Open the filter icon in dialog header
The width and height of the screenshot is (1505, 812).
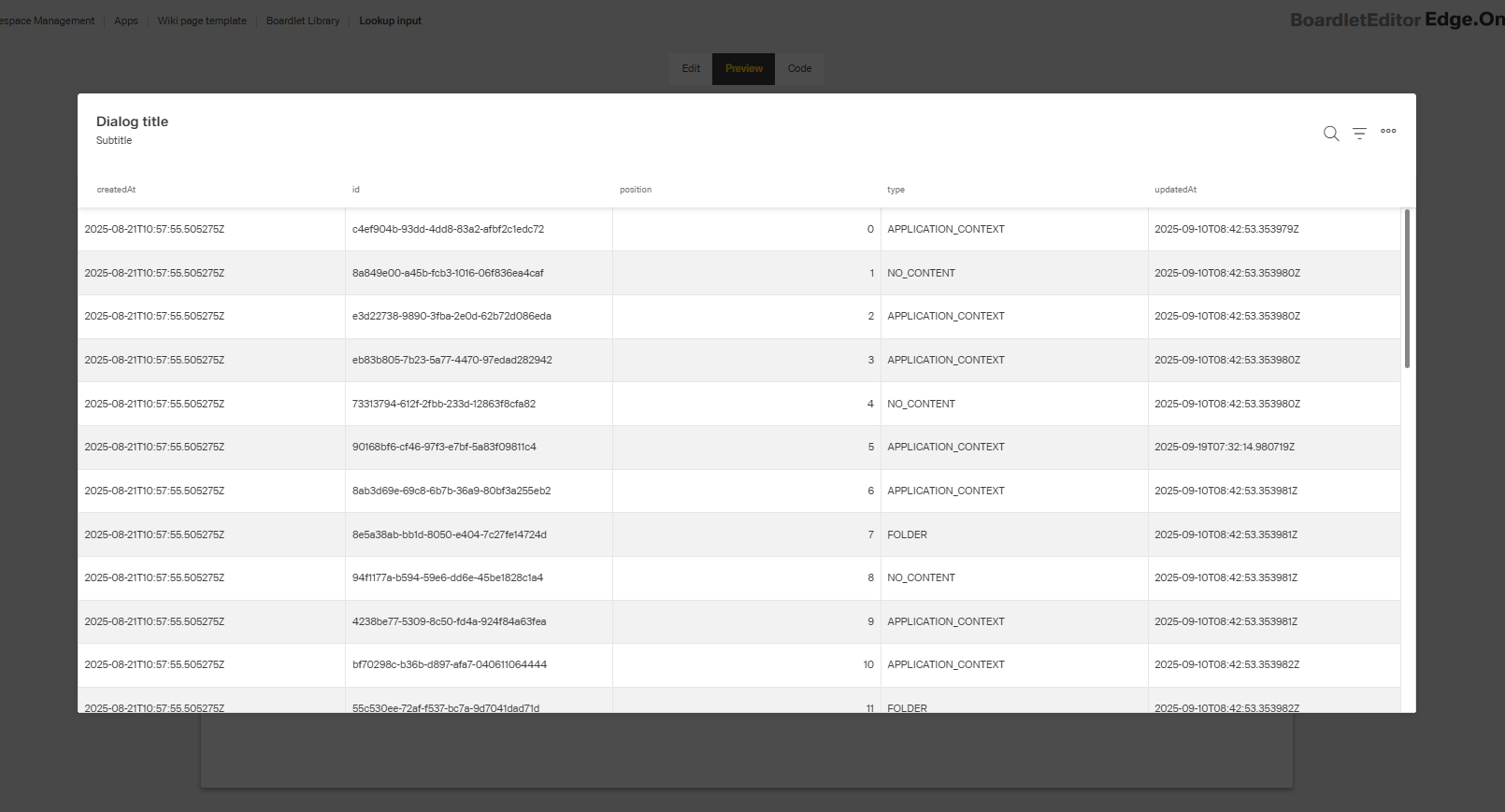point(1359,134)
